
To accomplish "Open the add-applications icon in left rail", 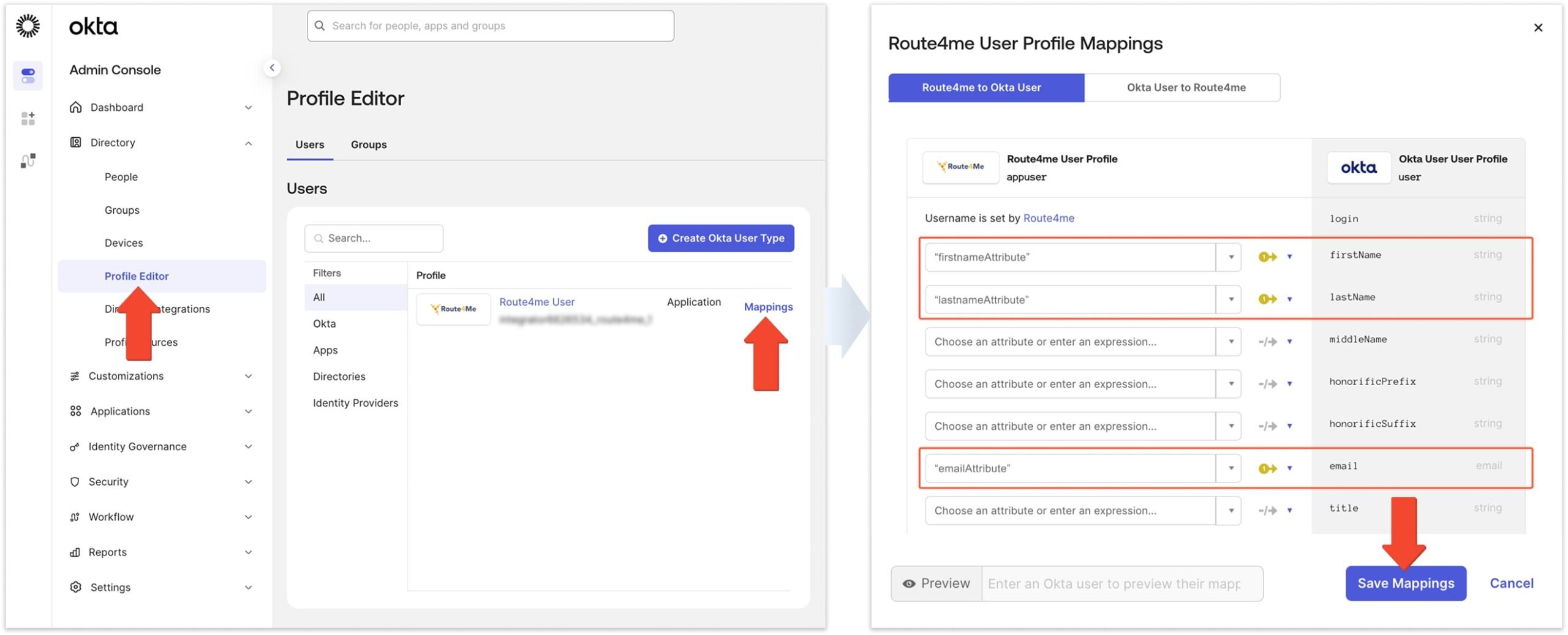I will point(28,118).
